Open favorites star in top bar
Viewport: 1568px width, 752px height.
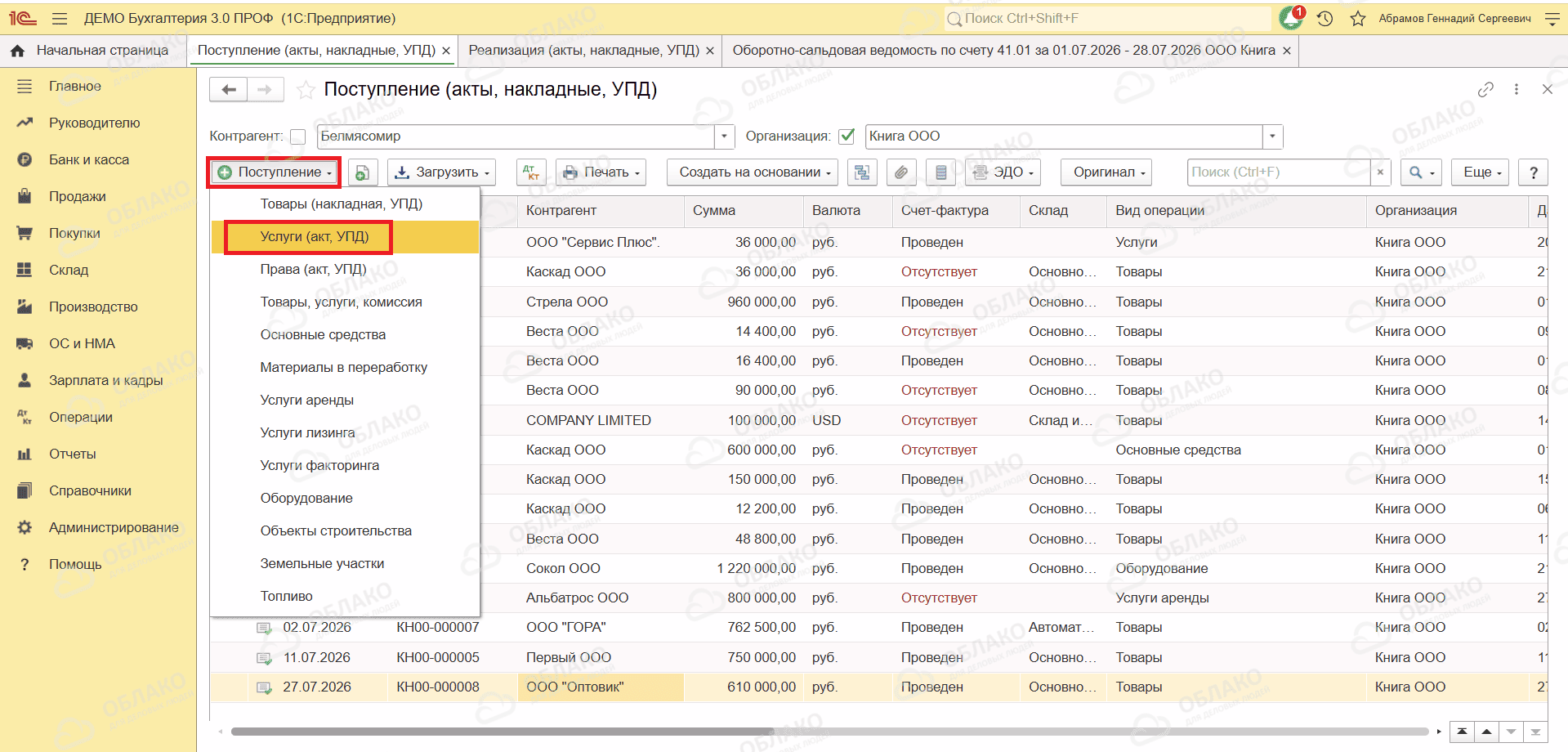coord(1358,18)
